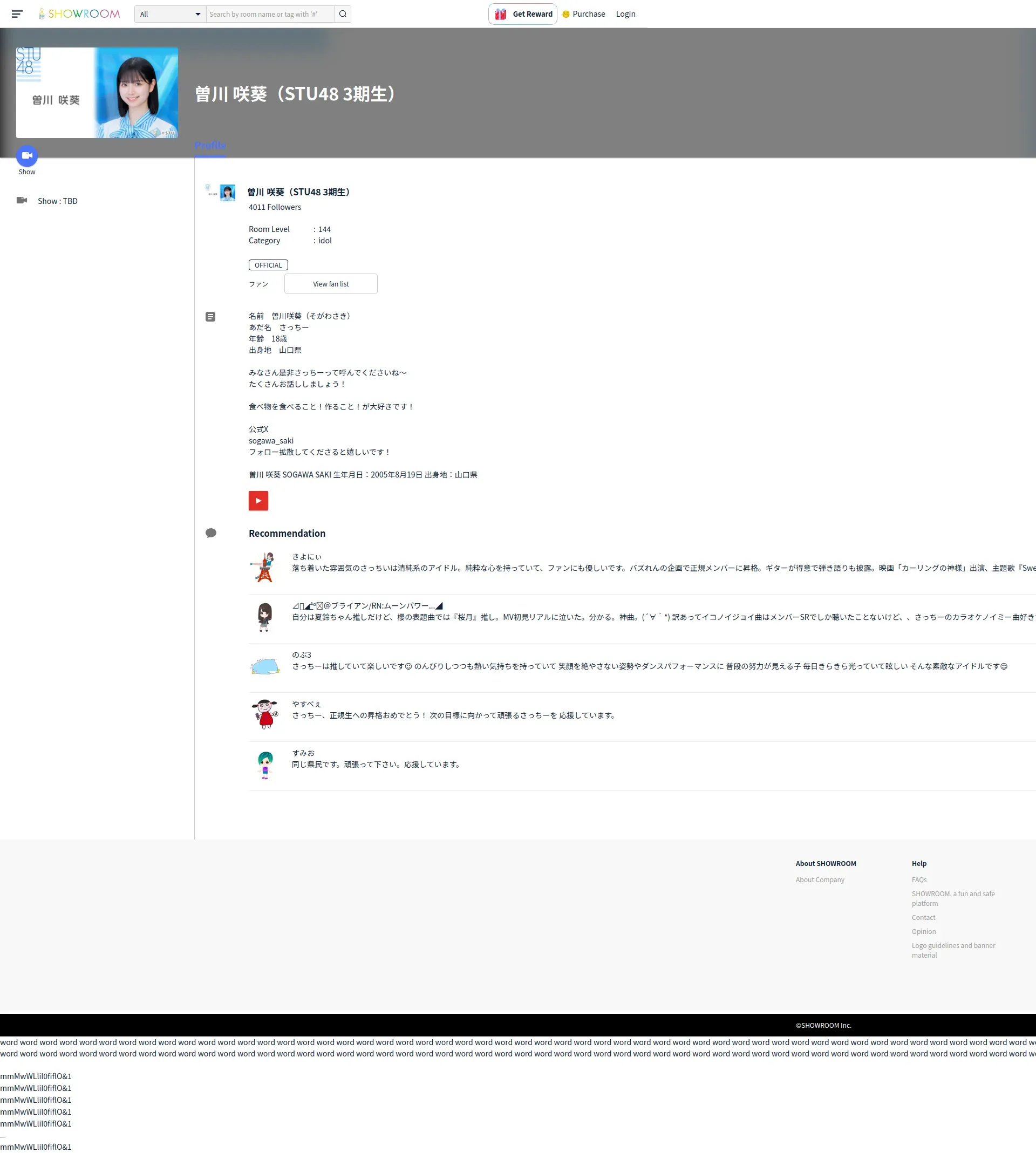
Task: Open the hamburger menu icon
Action: [17, 14]
